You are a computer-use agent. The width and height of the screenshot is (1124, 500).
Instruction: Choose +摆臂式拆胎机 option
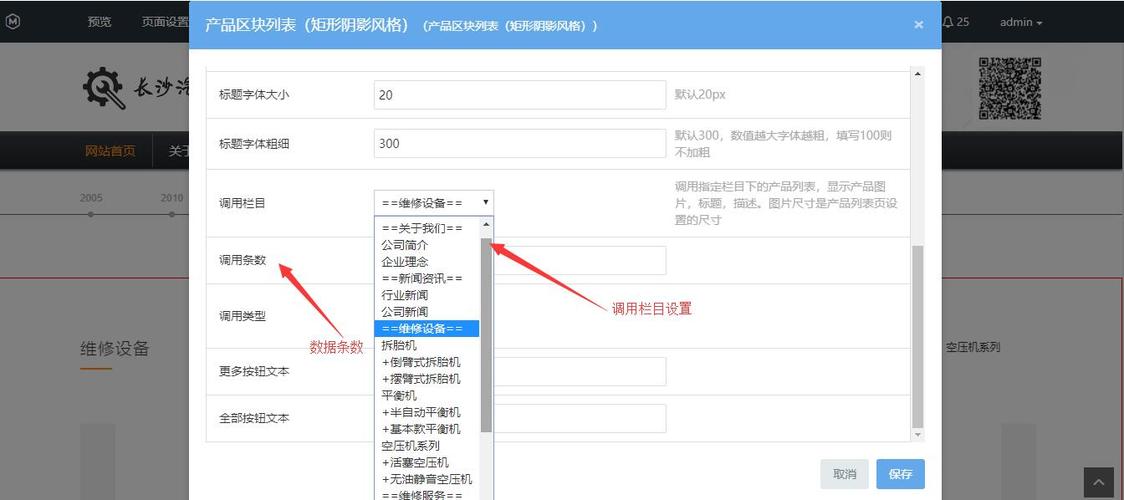(x=427, y=378)
